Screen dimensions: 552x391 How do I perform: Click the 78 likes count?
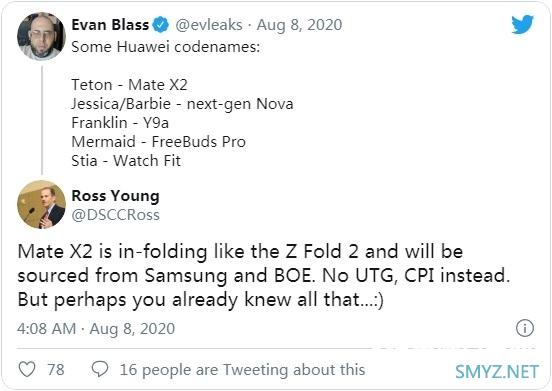(56, 370)
